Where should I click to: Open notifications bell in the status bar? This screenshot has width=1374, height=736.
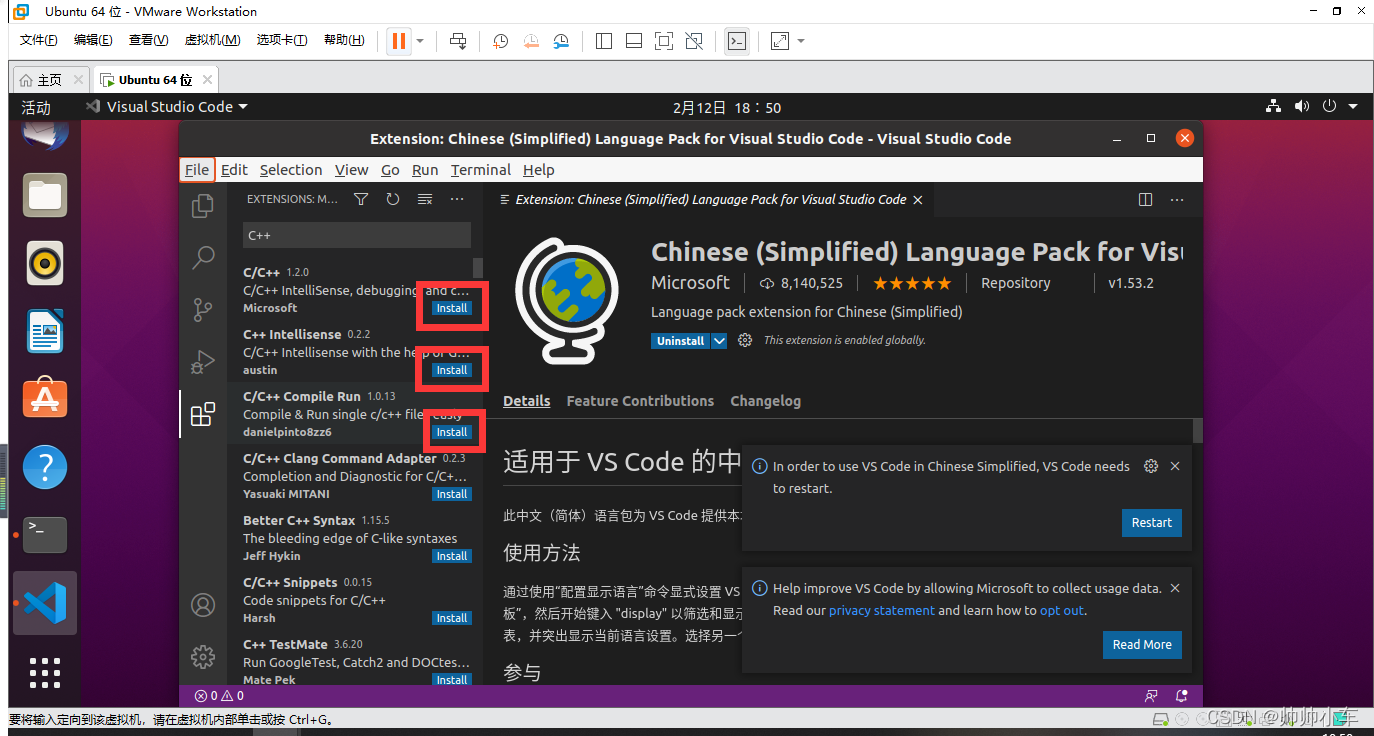[x=1182, y=695]
